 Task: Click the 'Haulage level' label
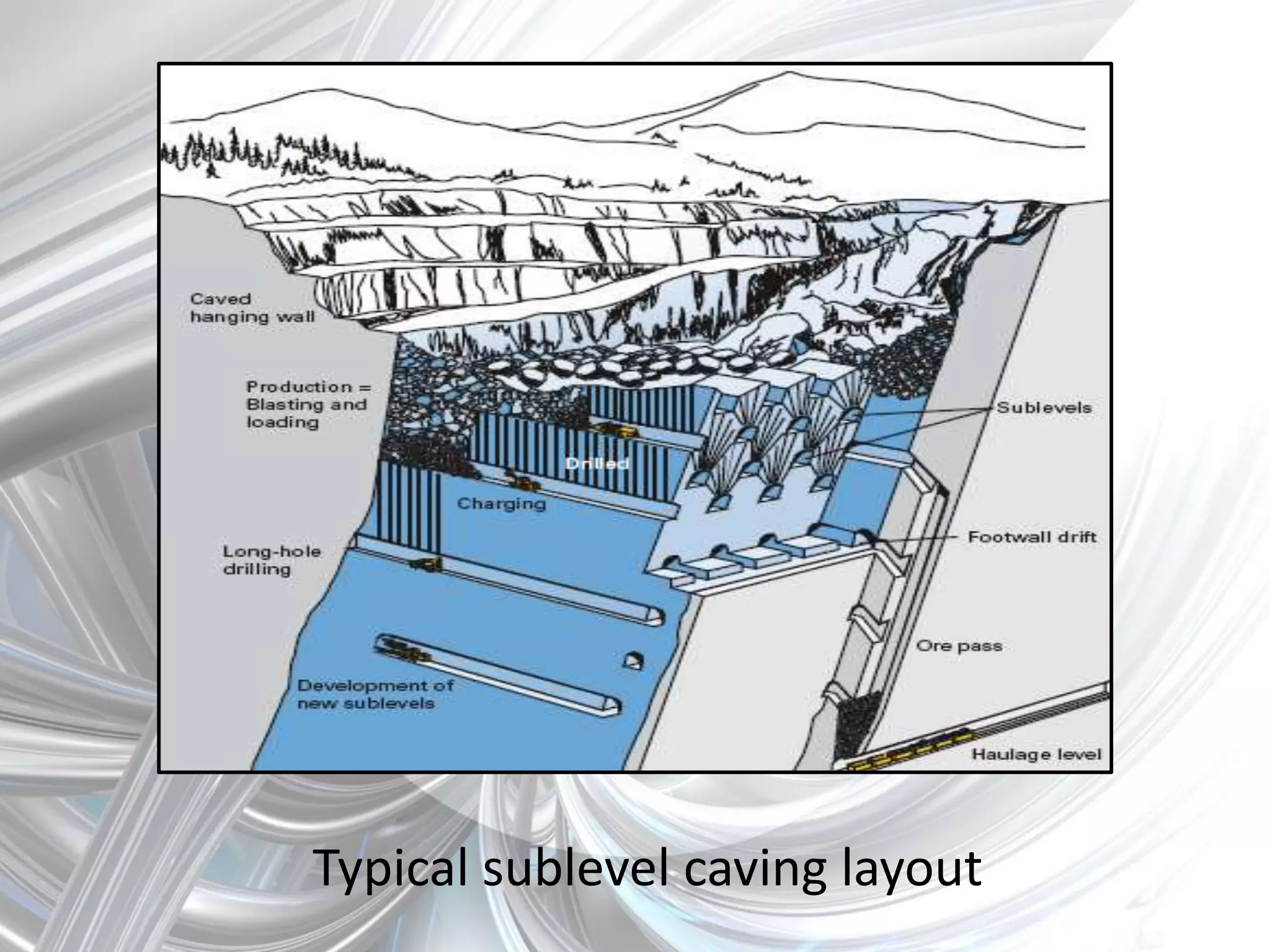pos(1036,754)
